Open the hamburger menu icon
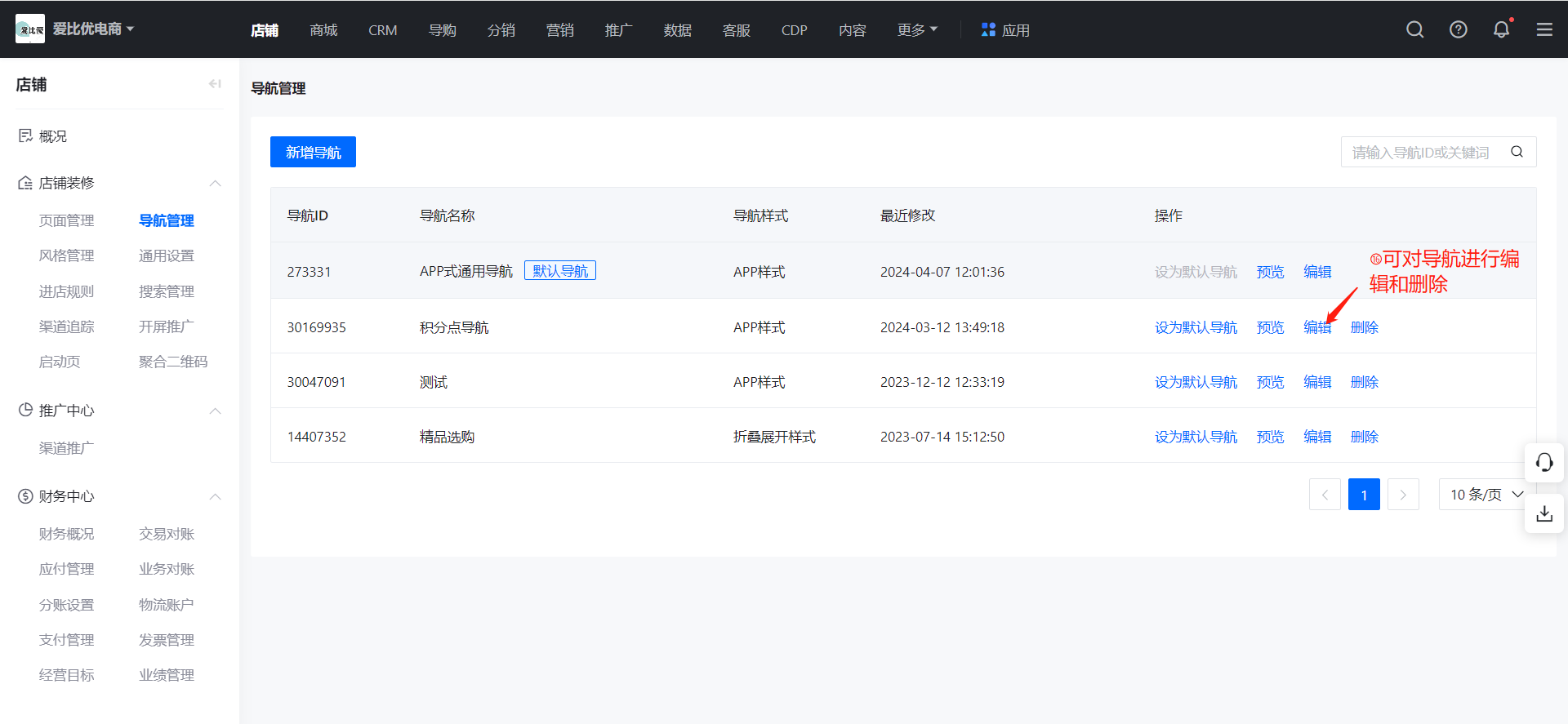 1544,29
